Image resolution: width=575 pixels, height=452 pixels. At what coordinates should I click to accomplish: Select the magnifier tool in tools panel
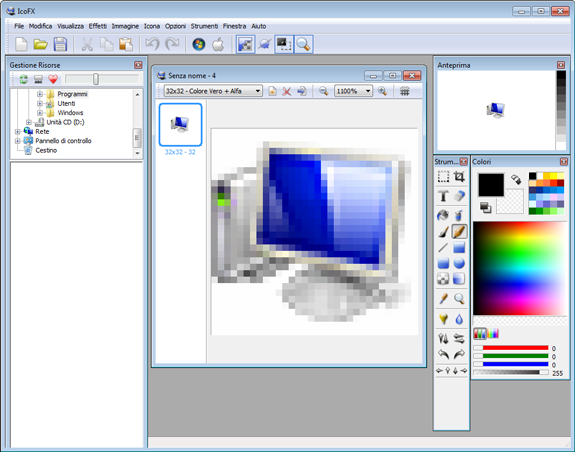pos(459,299)
